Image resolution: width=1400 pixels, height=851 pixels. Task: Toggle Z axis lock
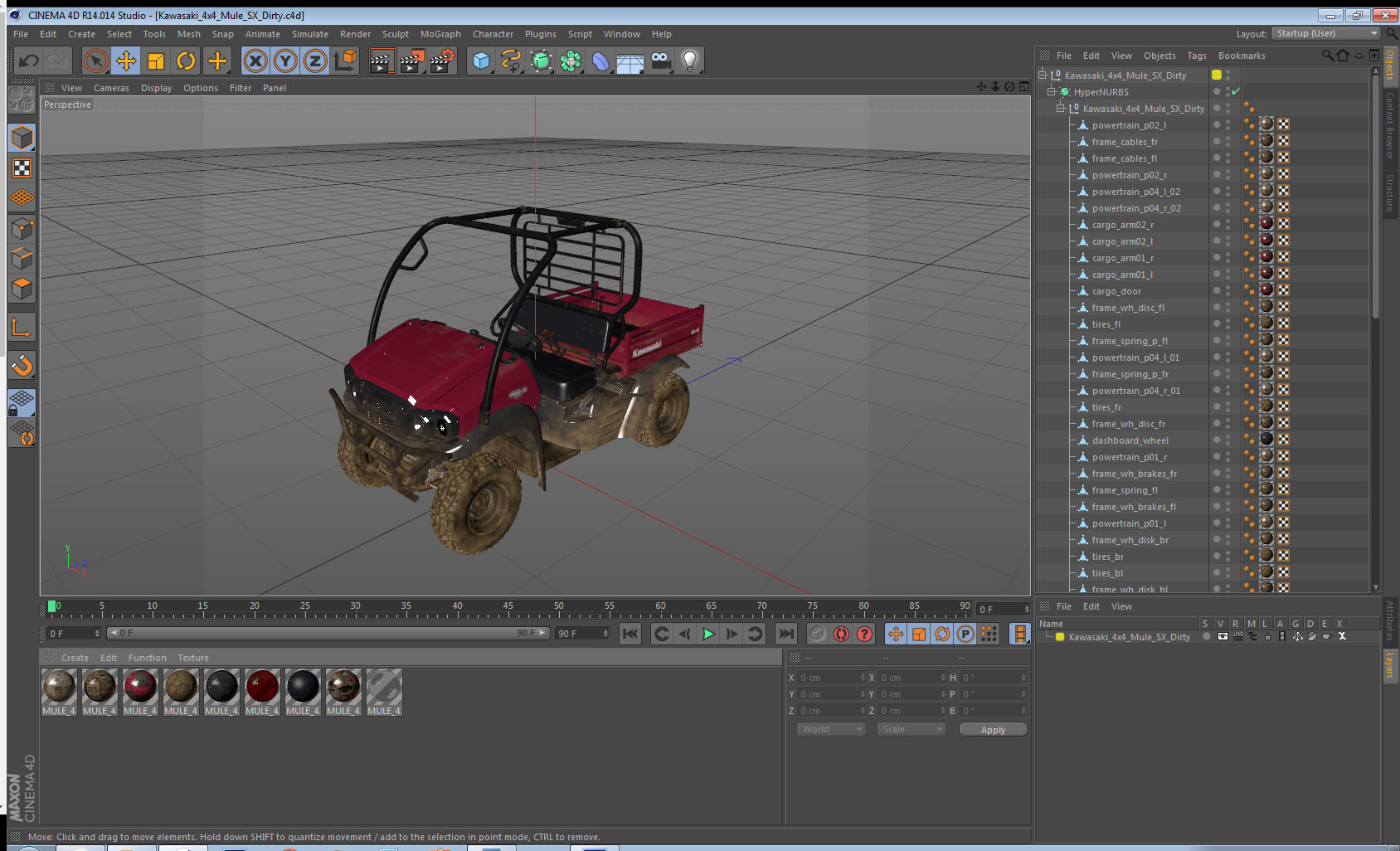(315, 61)
